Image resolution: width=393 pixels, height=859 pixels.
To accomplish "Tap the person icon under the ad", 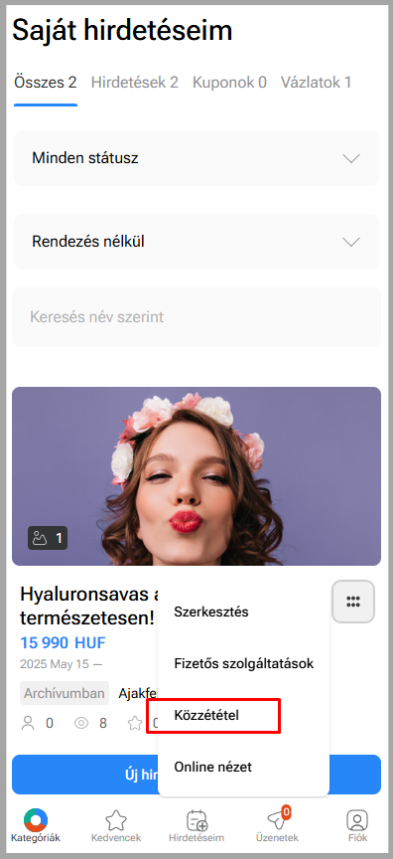I will (x=27, y=723).
